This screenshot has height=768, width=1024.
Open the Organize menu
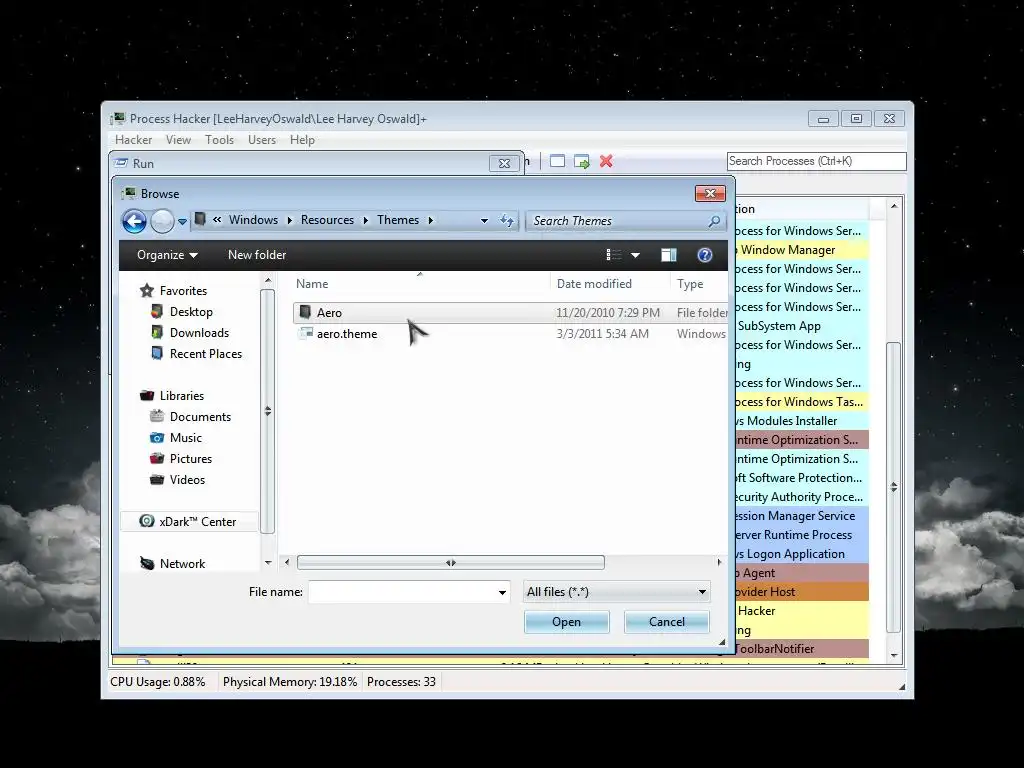pyautogui.click(x=167, y=255)
